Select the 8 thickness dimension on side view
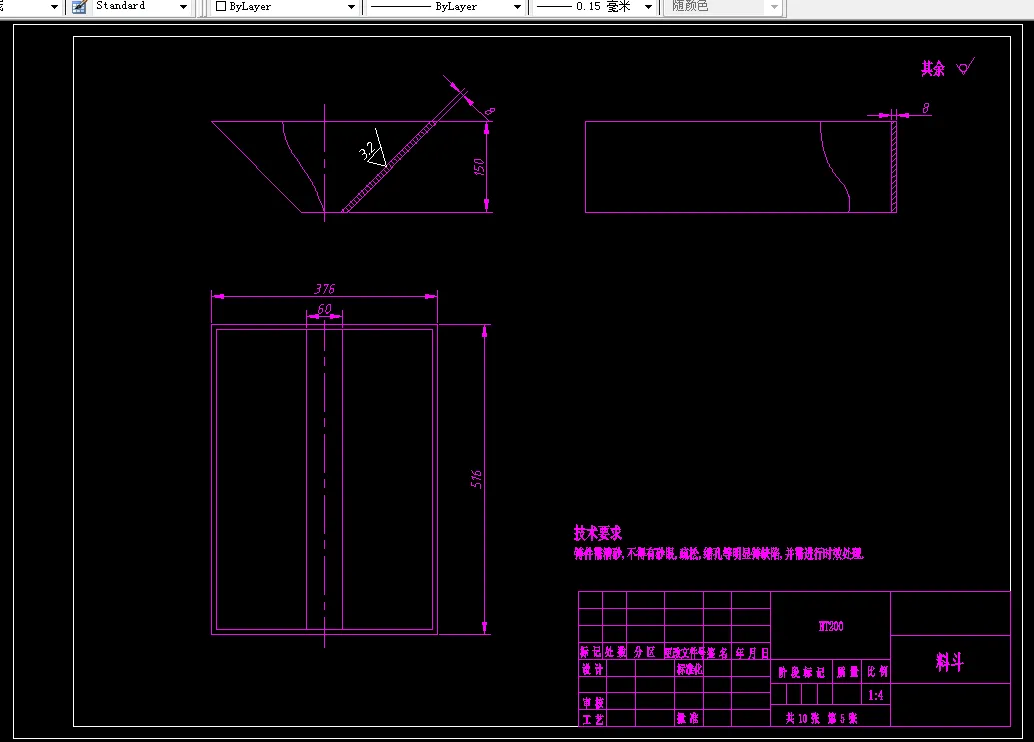Viewport: 1034px width, 742px height. [926, 108]
